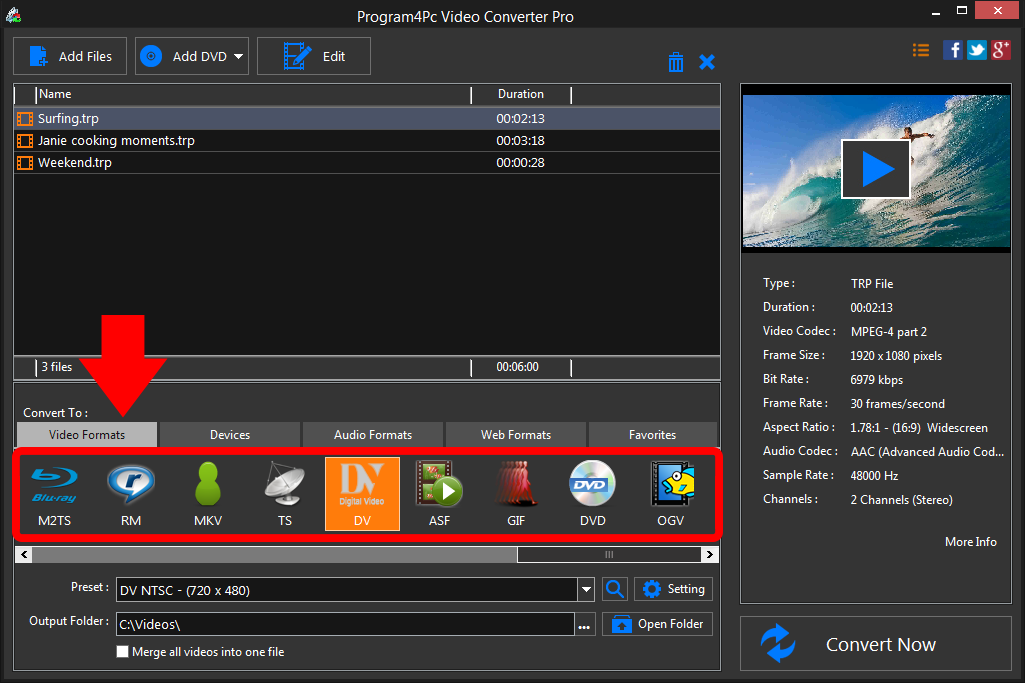Viewport: 1025px width, 683px height.
Task: Choose GIF as the output format
Action: point(516,493)
